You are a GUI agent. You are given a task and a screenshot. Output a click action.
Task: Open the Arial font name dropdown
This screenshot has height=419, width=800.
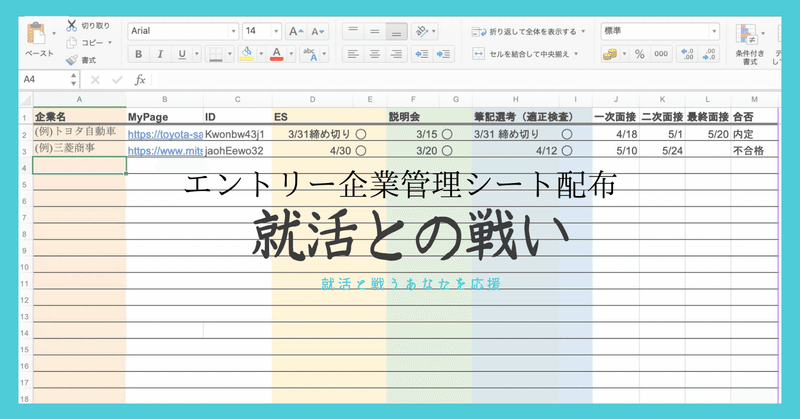[x=233, y=31]
